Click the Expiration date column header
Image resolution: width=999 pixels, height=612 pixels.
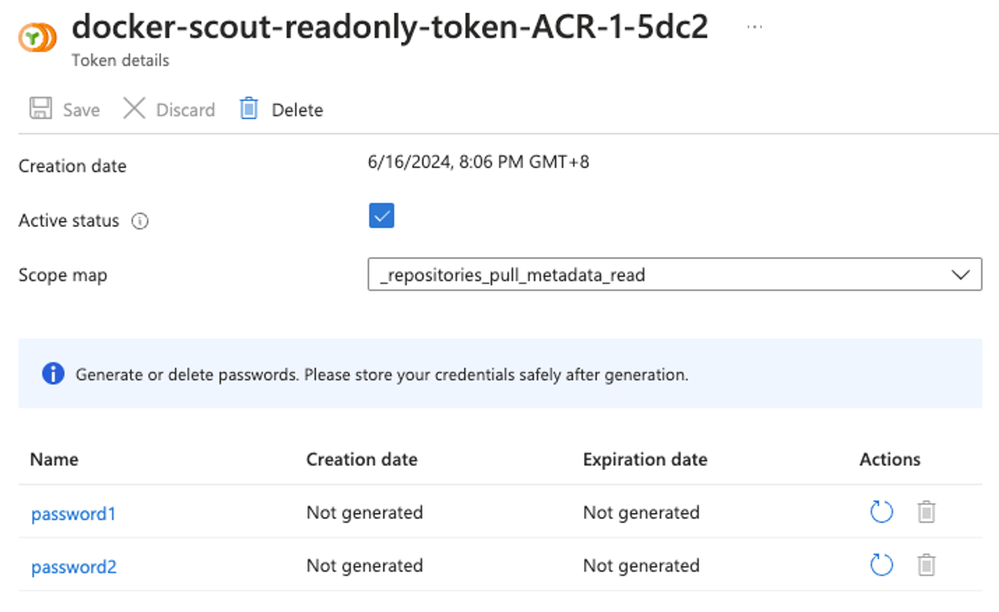coord(645,460)
